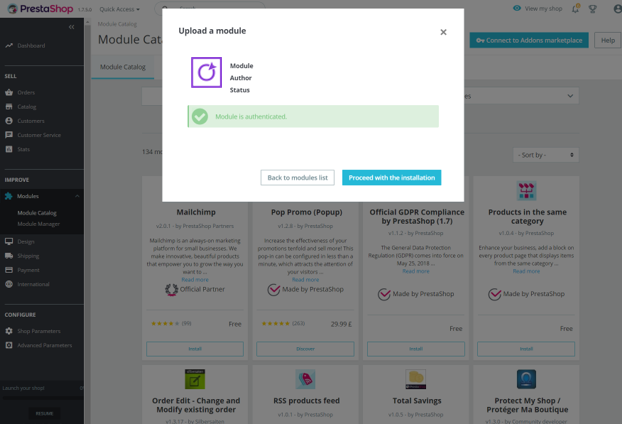
Task: Click Connect to Addons marketplace button
Action: pyautogui.click(x=529, y=40)
